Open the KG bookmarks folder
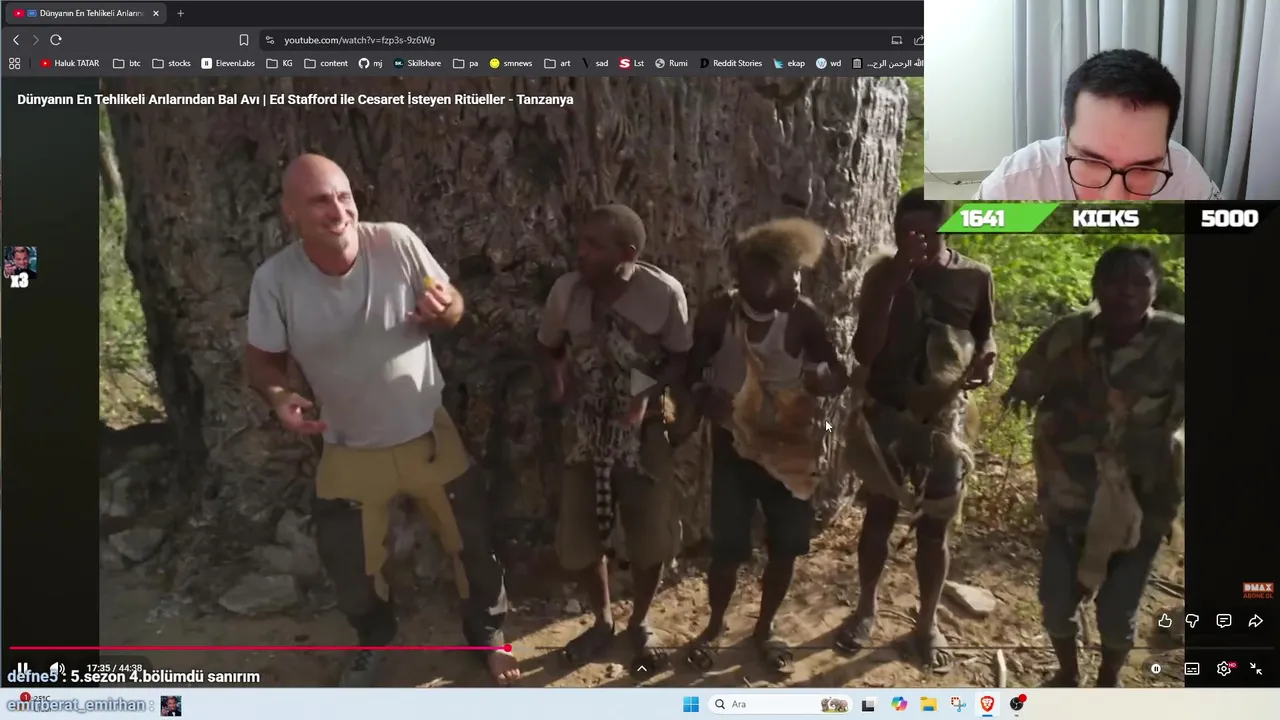 [x=280, y=63]
